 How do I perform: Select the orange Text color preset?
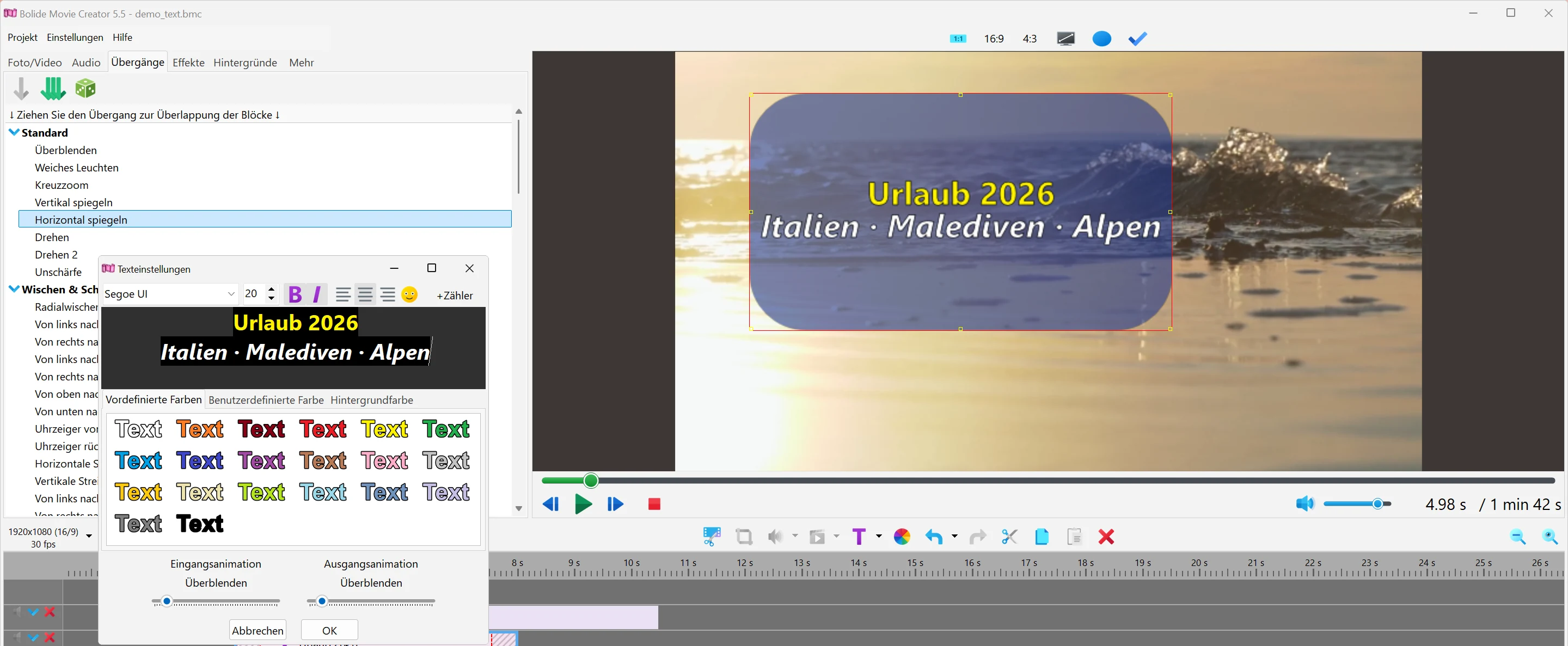(x=200, y=429)
